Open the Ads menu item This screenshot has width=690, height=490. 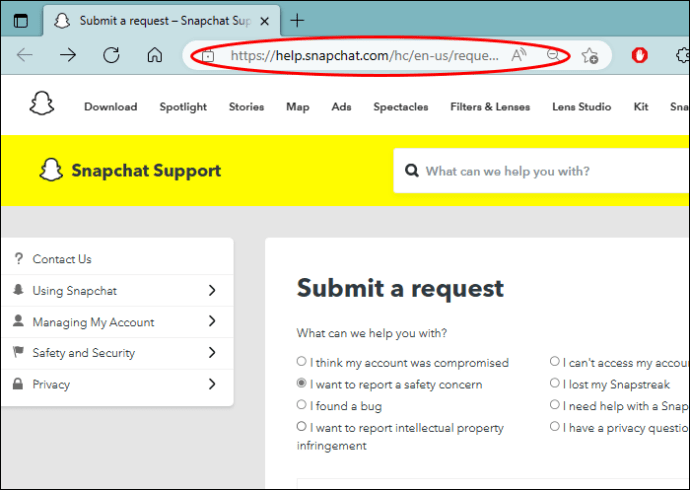coord(341,107)
